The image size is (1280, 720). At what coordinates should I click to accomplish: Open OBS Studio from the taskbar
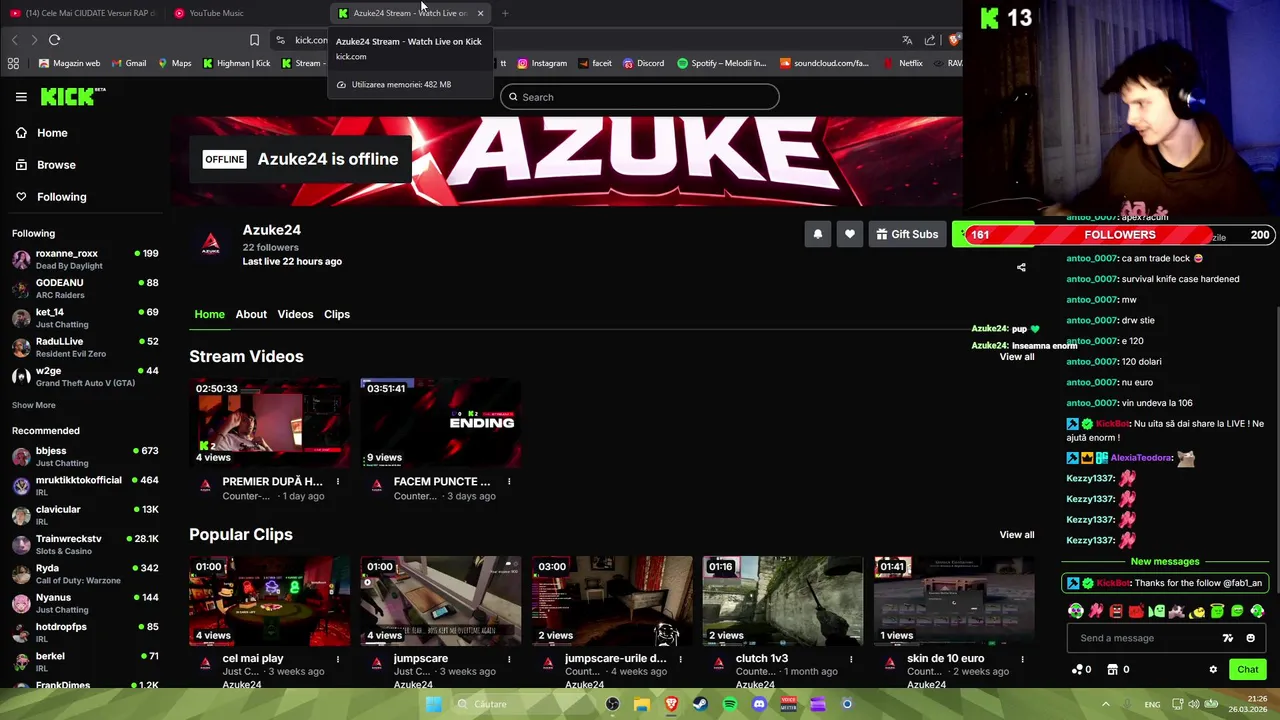coord(613,704)
